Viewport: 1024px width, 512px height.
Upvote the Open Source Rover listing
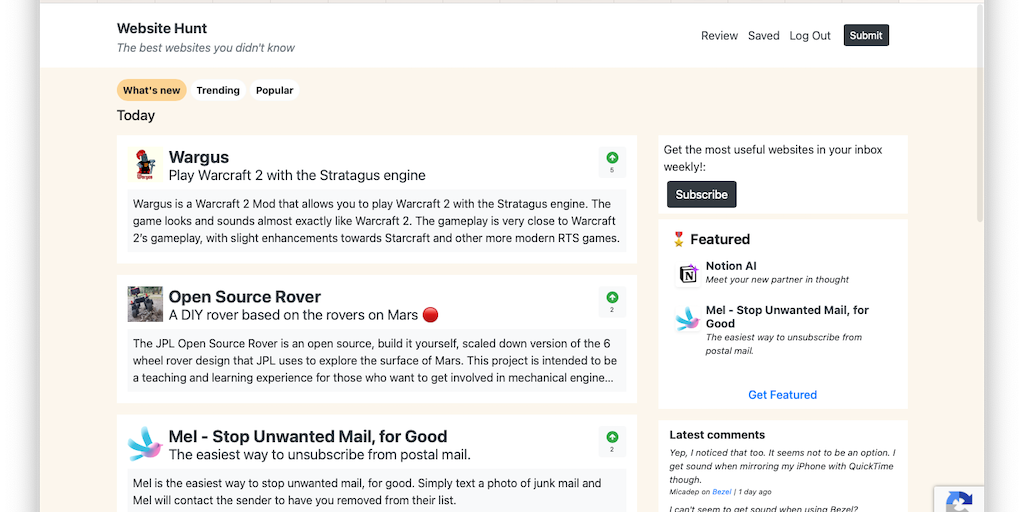[612, 300]
